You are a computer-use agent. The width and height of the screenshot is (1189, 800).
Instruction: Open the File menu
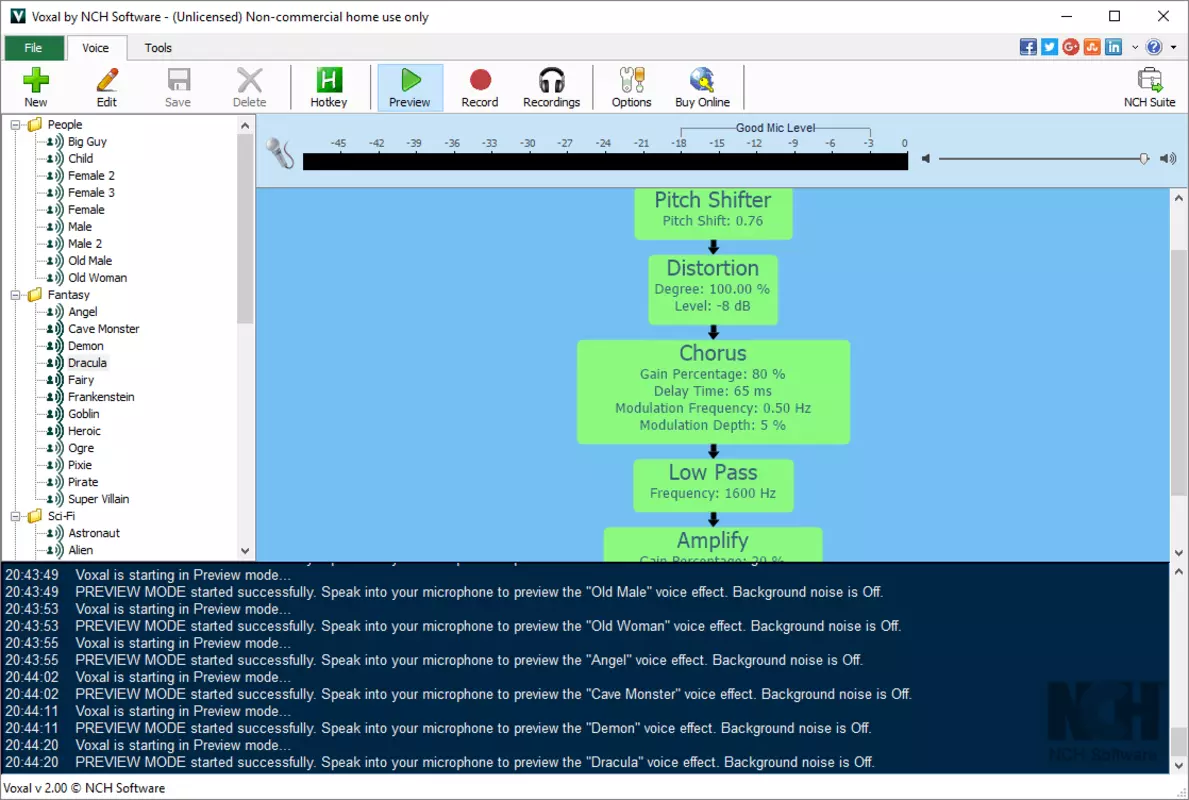click(33, 48)
